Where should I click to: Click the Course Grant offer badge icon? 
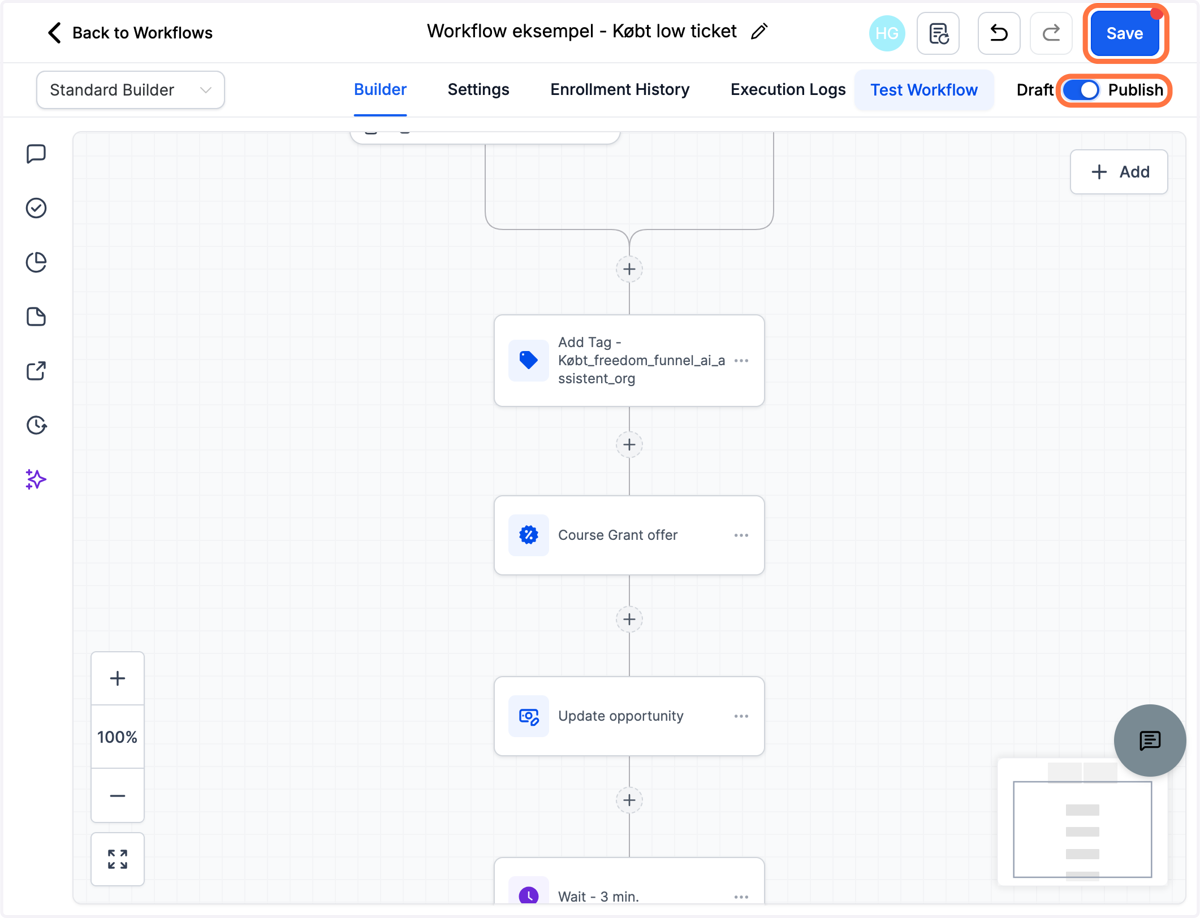[528, 535]
